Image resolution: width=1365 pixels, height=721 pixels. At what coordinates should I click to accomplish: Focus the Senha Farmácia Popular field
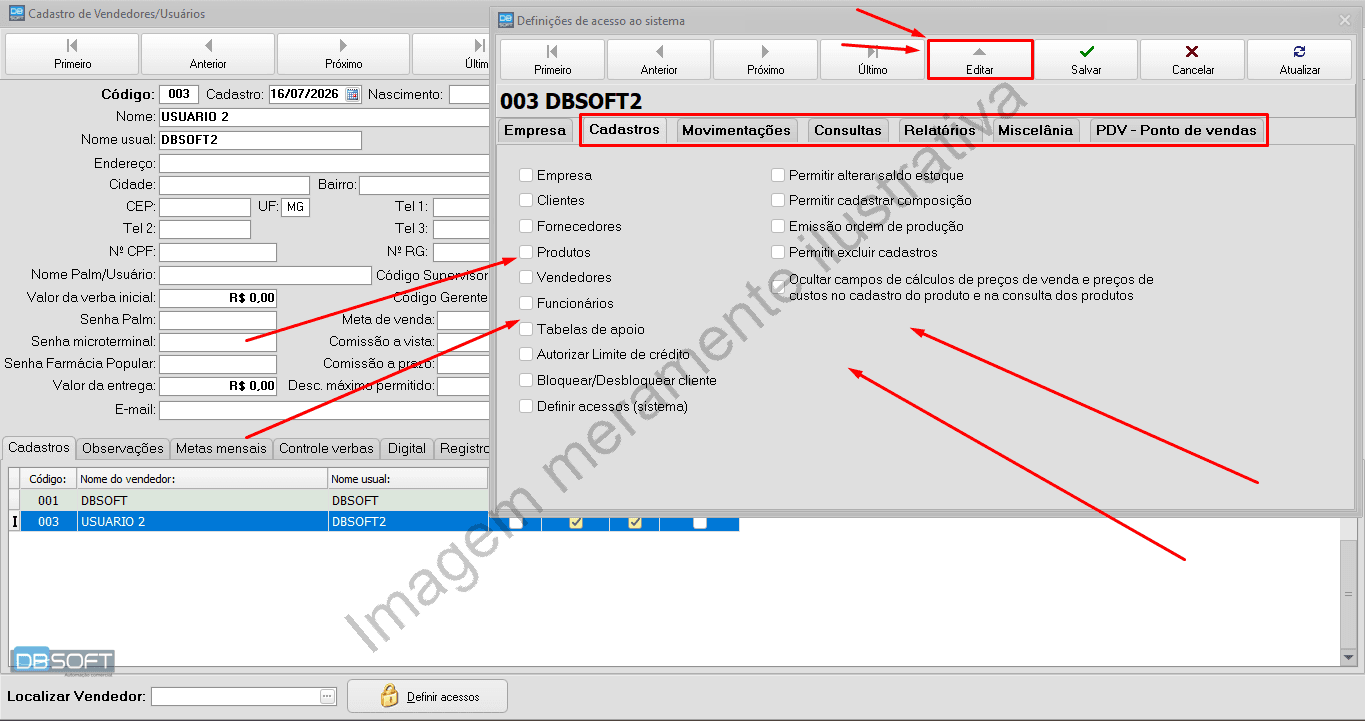click(x=218, y=364)
